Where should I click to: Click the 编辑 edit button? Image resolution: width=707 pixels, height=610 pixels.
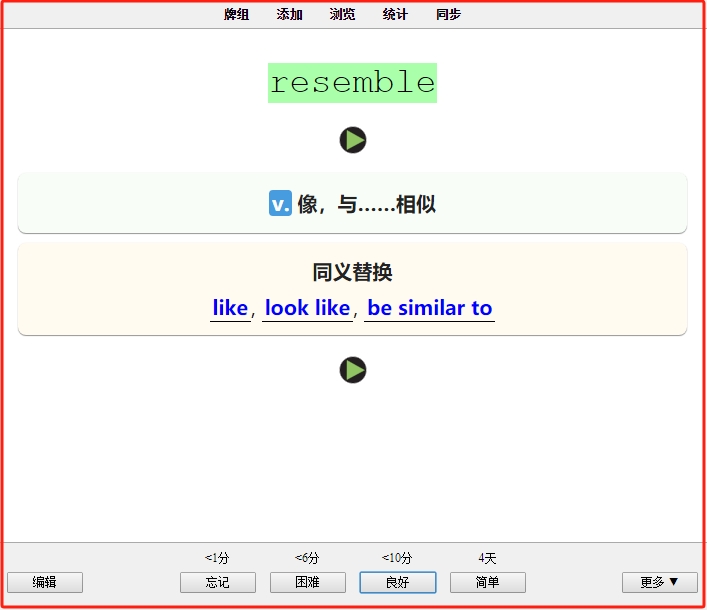[x=45, y=582]
